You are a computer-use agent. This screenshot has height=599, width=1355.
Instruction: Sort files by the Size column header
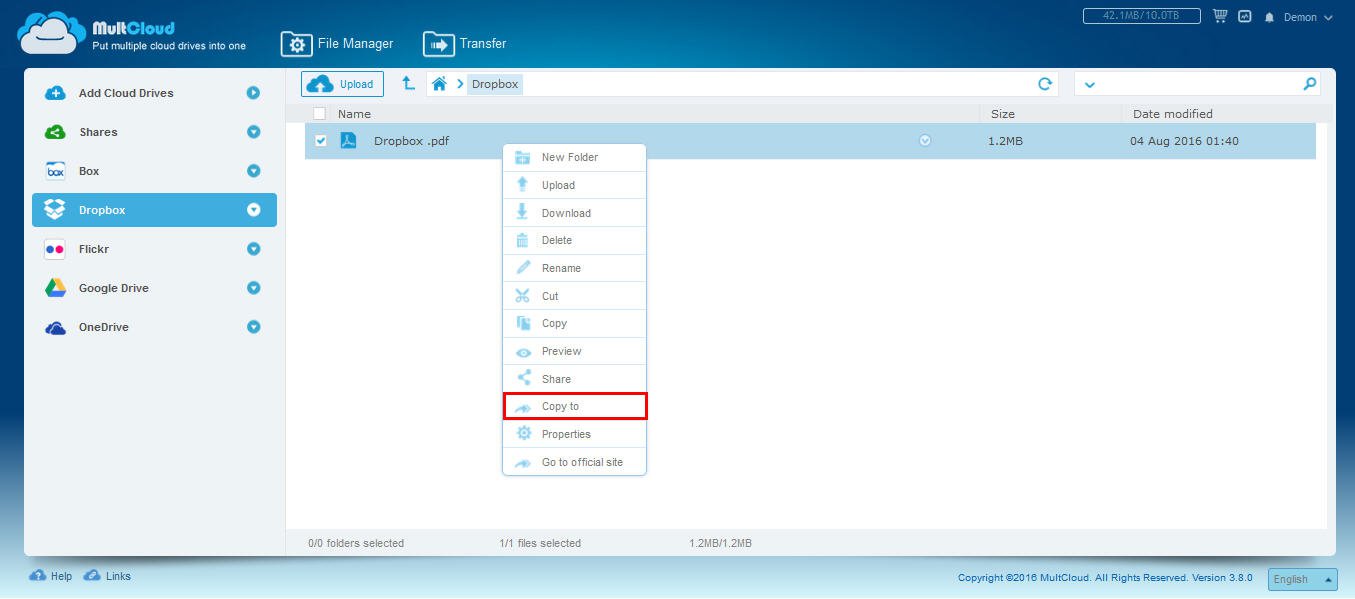(1003, 114)
